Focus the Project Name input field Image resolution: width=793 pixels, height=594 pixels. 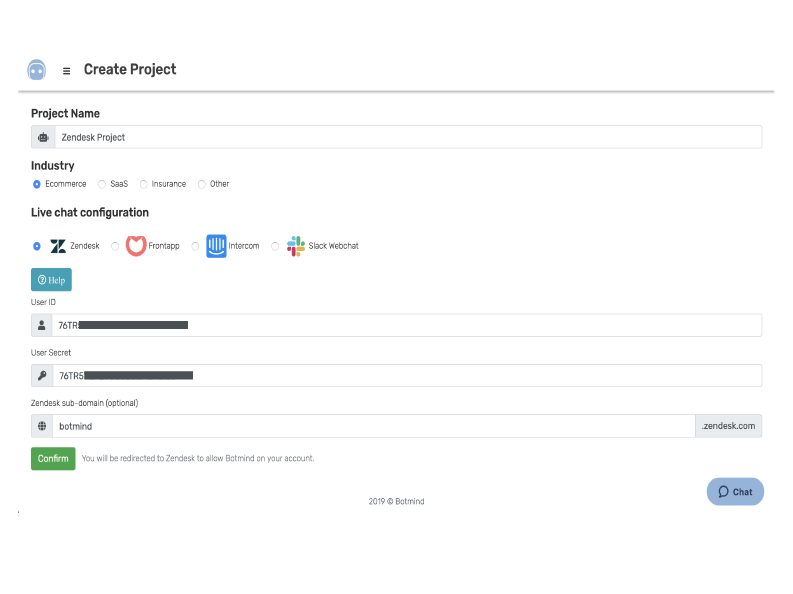pyautogui.click(x=408, y=137)
